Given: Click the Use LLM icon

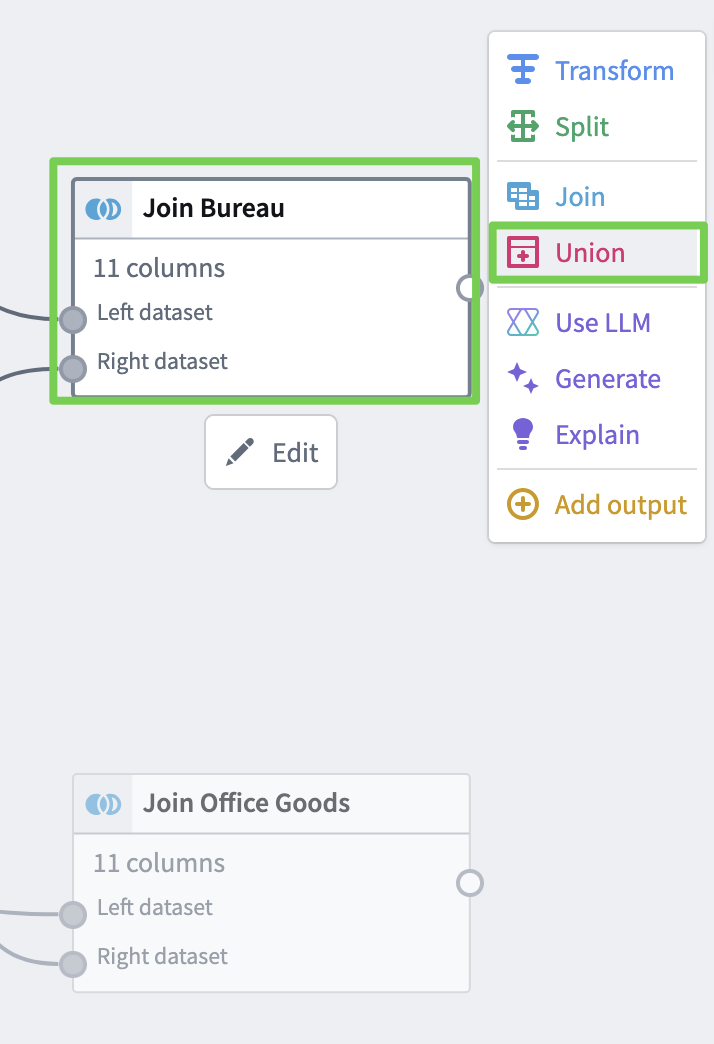Looking at the screenshot, I should [x=523, y=323].
